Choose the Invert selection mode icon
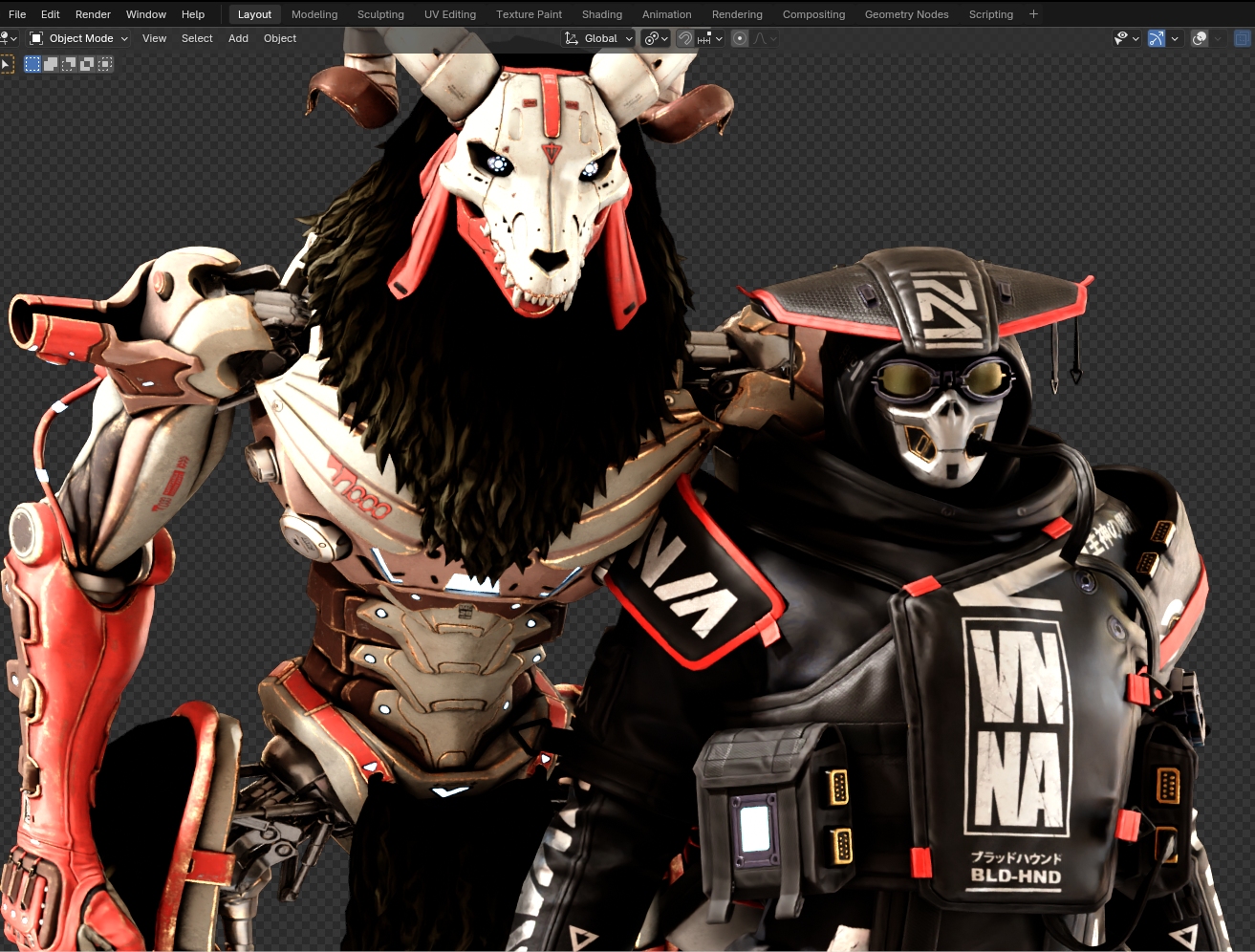1255x952 pixels. (87, 64)
